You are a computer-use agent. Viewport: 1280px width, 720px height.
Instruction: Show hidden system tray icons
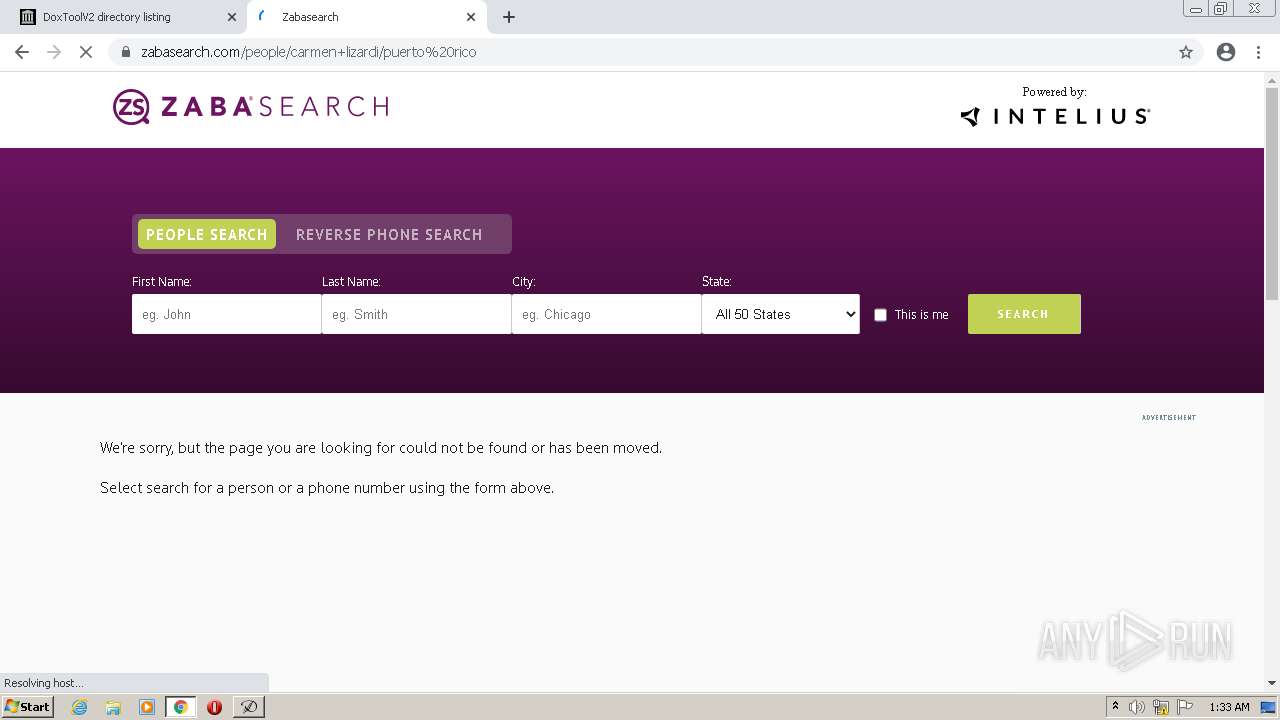(x=1115, y=707)
